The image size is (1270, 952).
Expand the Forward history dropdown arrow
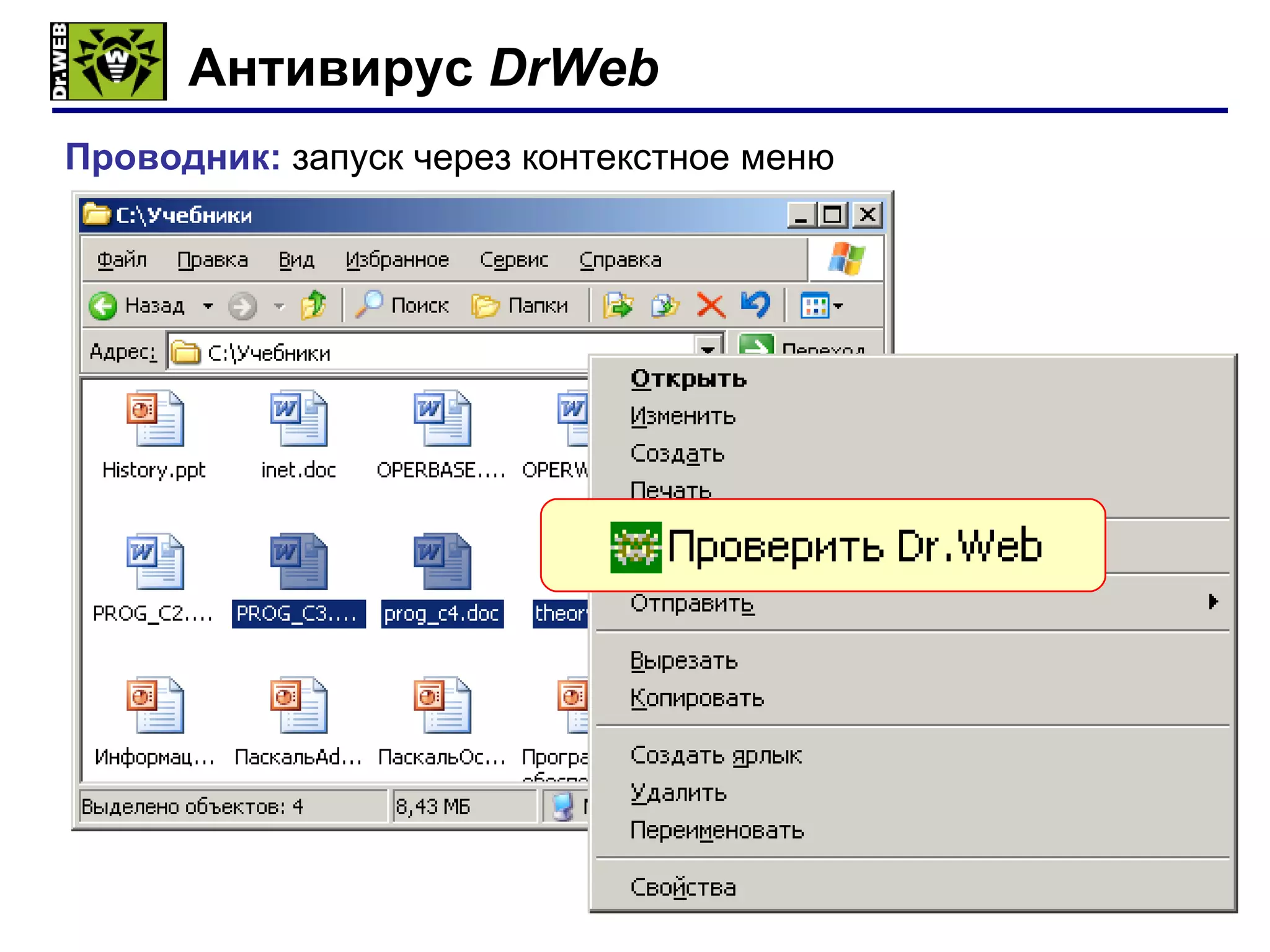[x=280, y=306]
